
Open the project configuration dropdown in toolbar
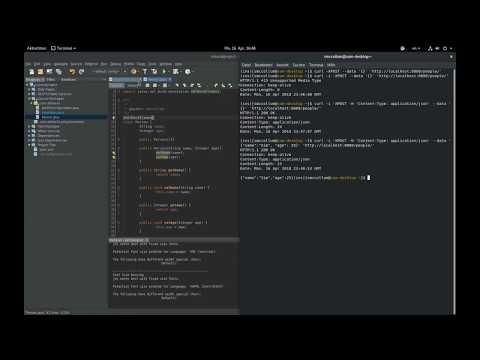point(109,71)
